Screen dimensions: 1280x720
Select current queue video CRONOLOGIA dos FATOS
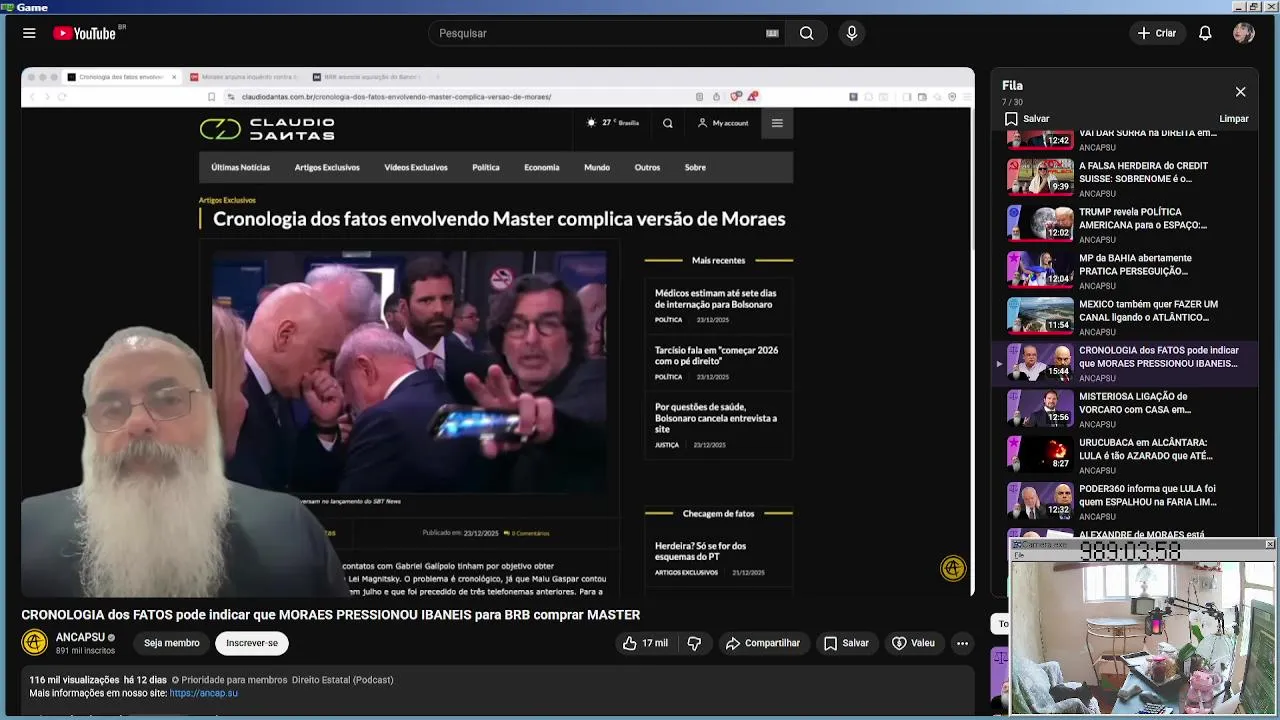[1125, 362]
